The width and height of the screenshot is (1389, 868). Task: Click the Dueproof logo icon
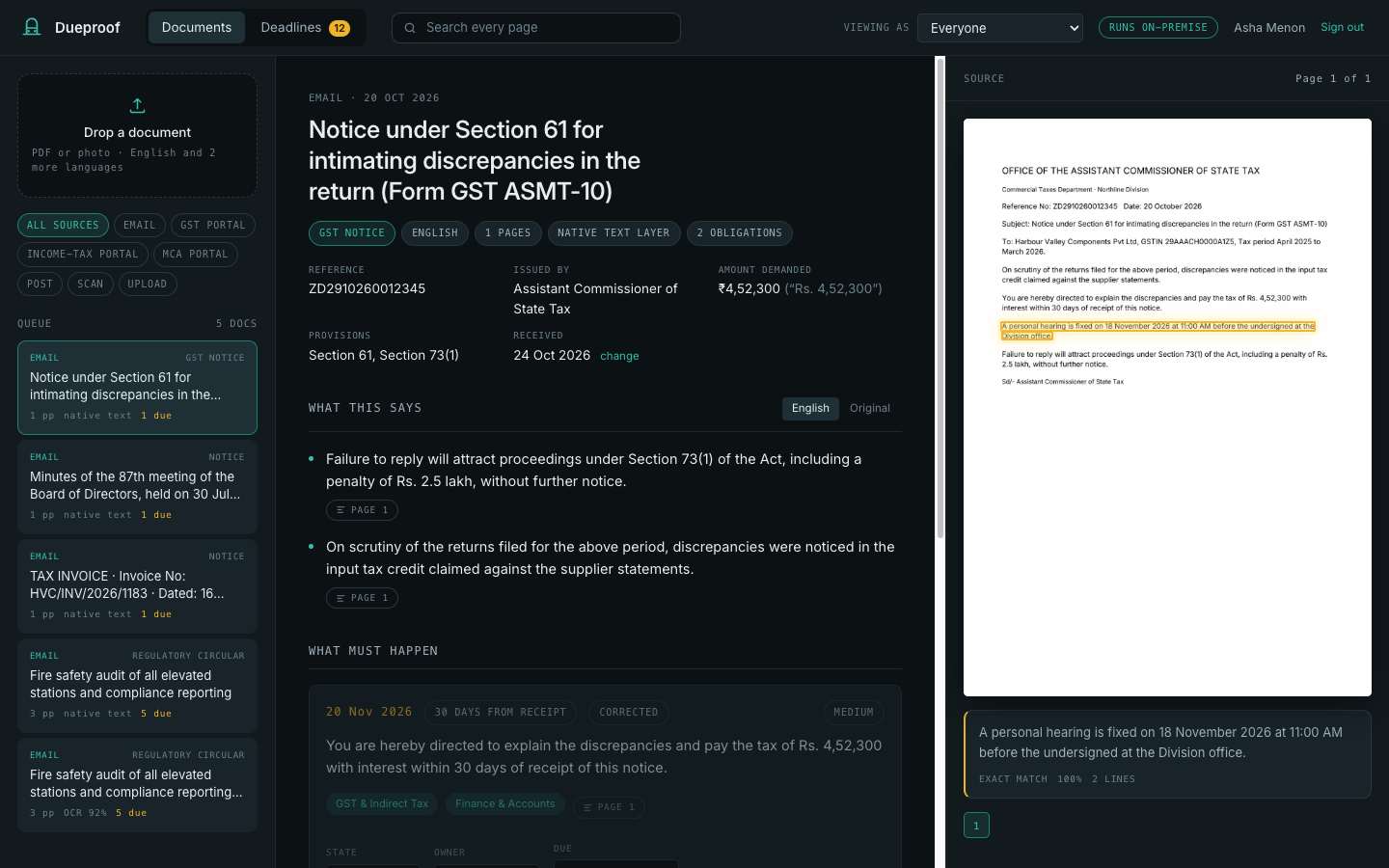click(x=32, y=27)
